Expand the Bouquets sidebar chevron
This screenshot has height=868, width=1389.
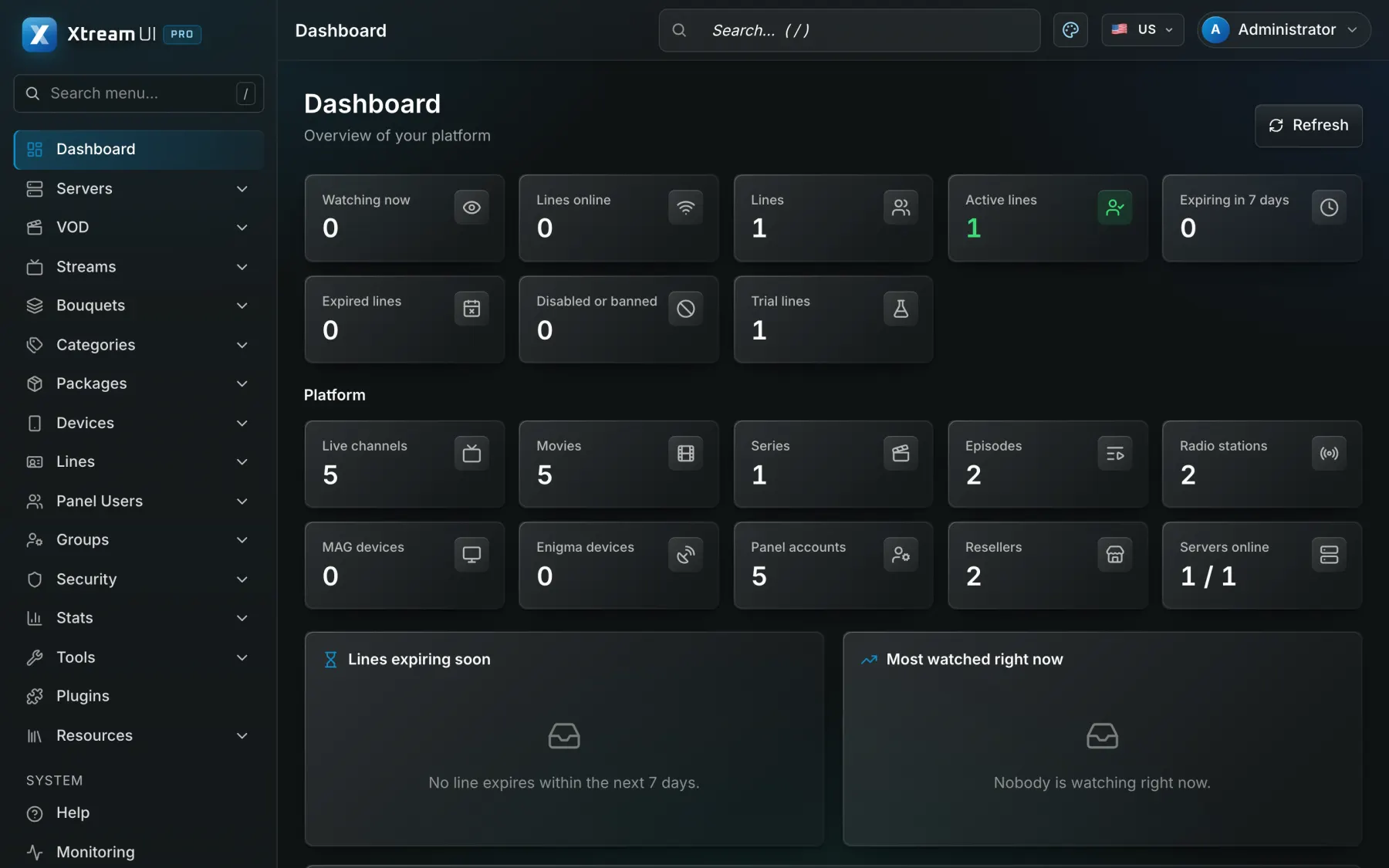click(x=242, y=306)
